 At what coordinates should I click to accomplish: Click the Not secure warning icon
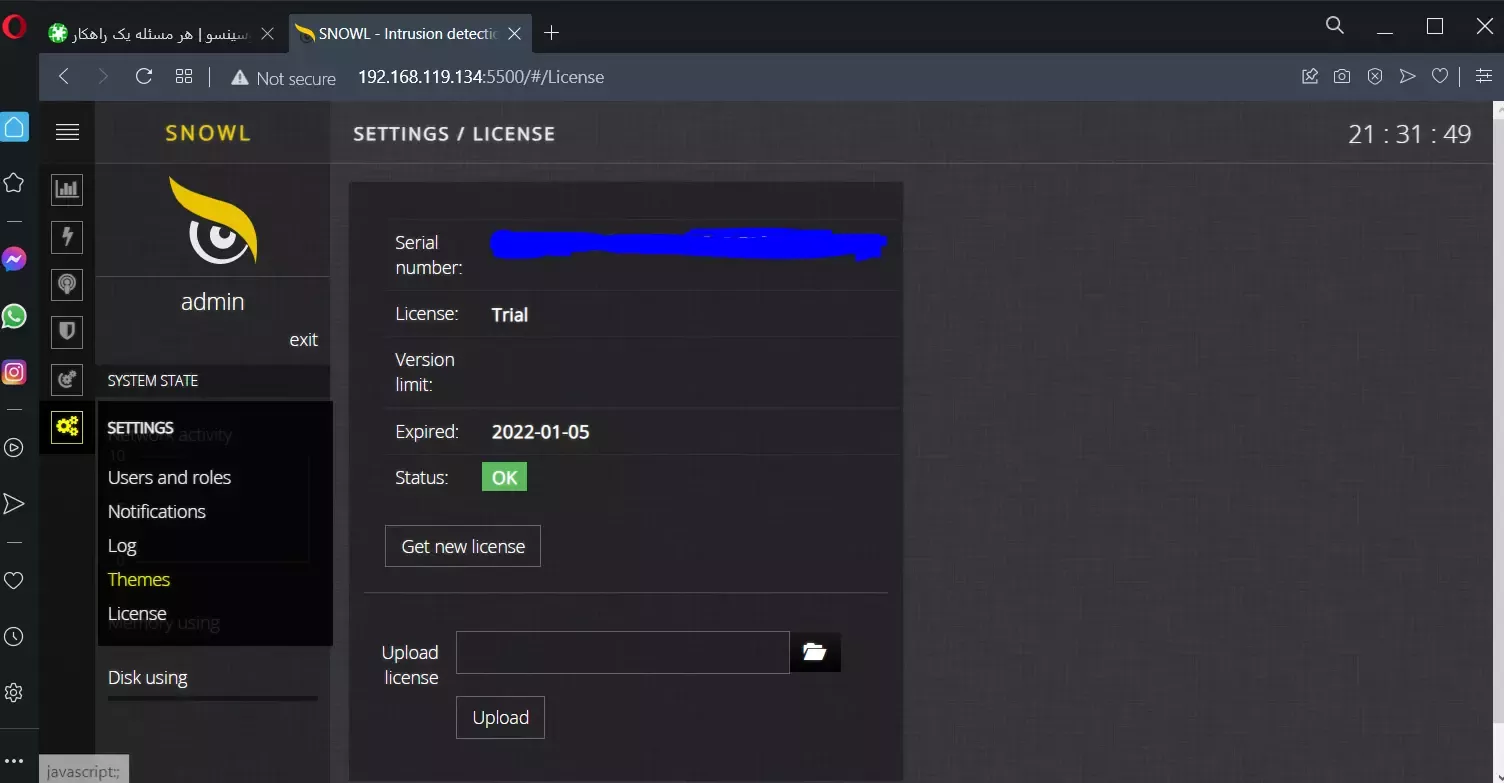(239, 78)
